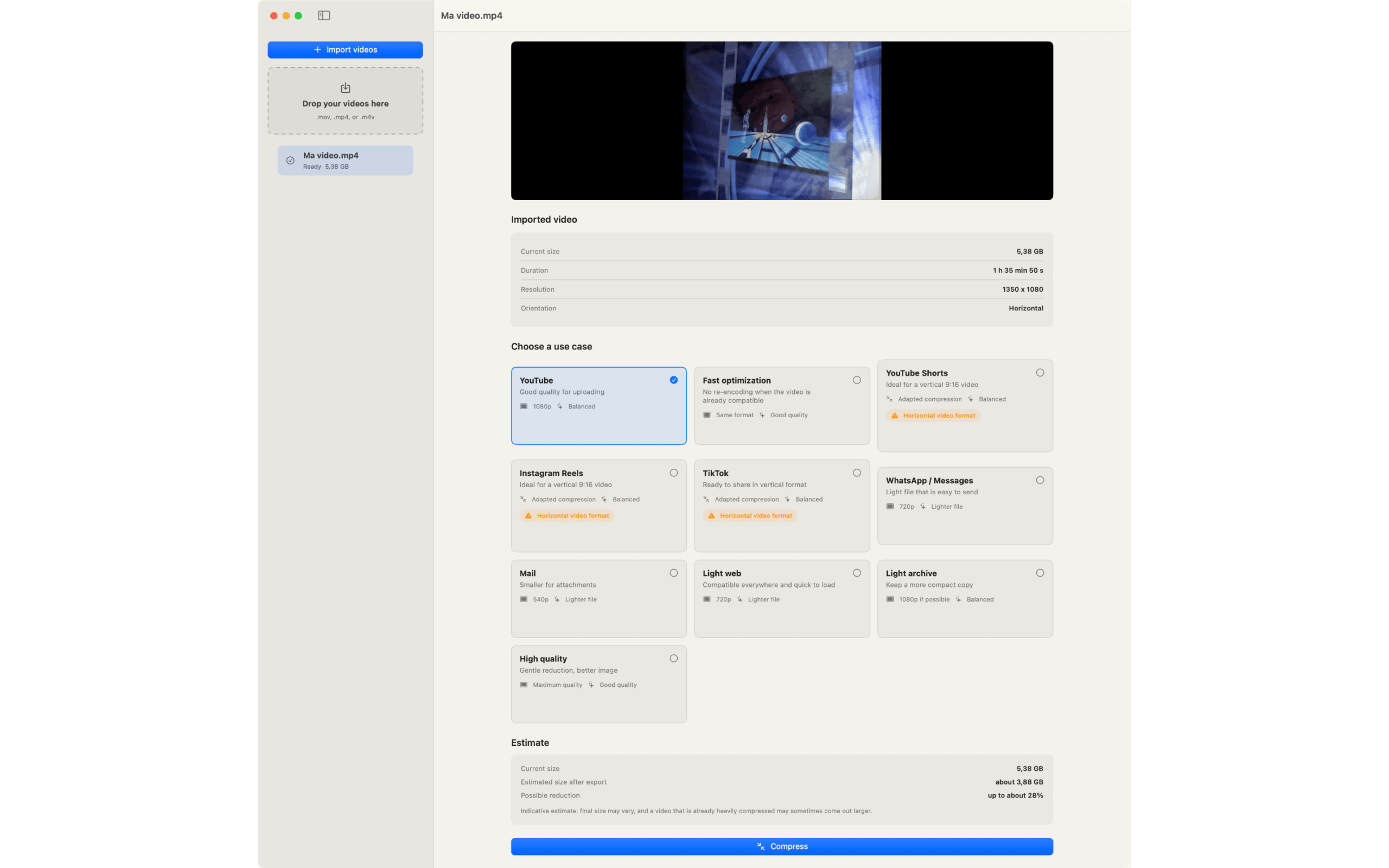
Task: Select the TikTok radio button
Action: click(857, 473)
